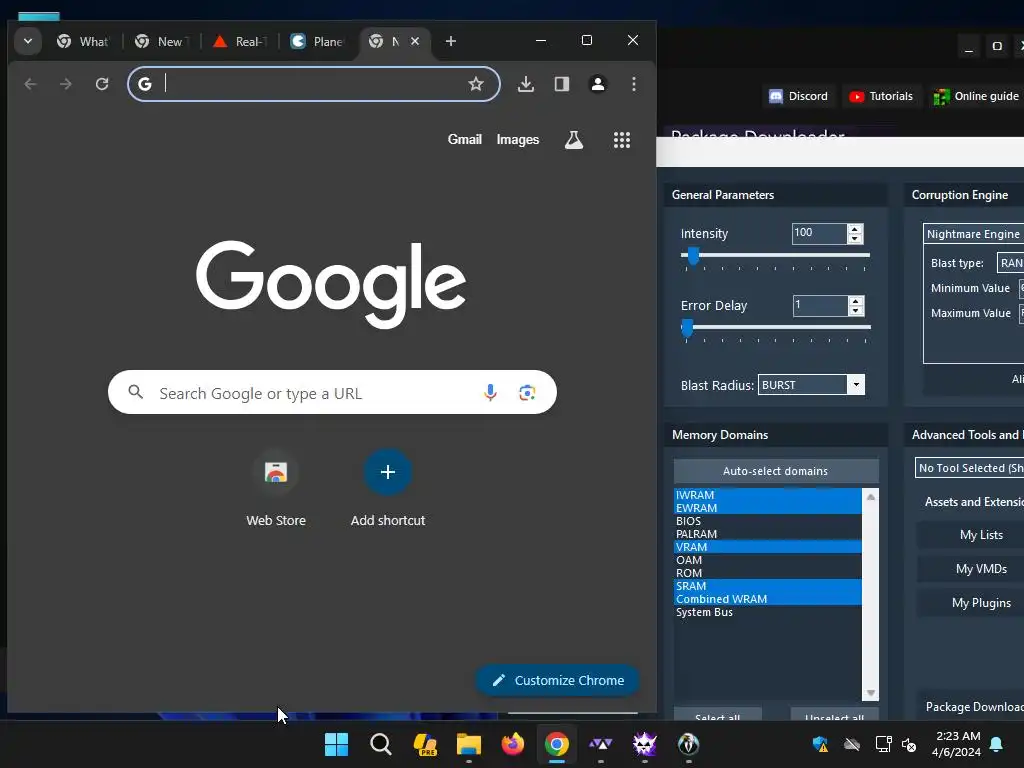Switch to the 'Plane' tab

tap(317, 41)
